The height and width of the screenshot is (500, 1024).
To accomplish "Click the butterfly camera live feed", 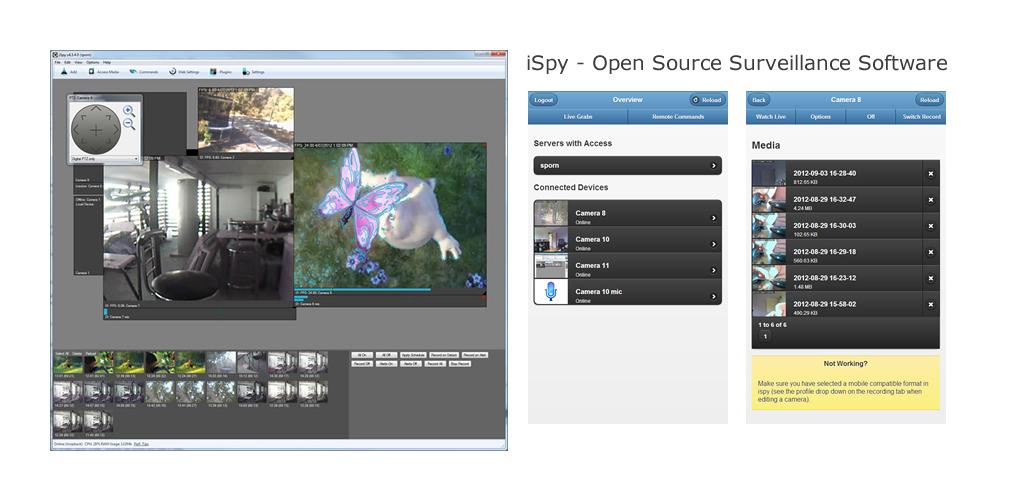I will [x=390, y=217].
